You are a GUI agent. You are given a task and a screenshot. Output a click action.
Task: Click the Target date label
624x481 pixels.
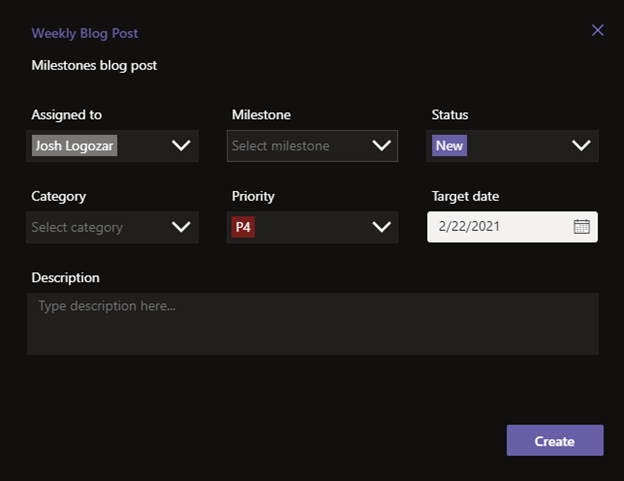click(x=465, y=196)
